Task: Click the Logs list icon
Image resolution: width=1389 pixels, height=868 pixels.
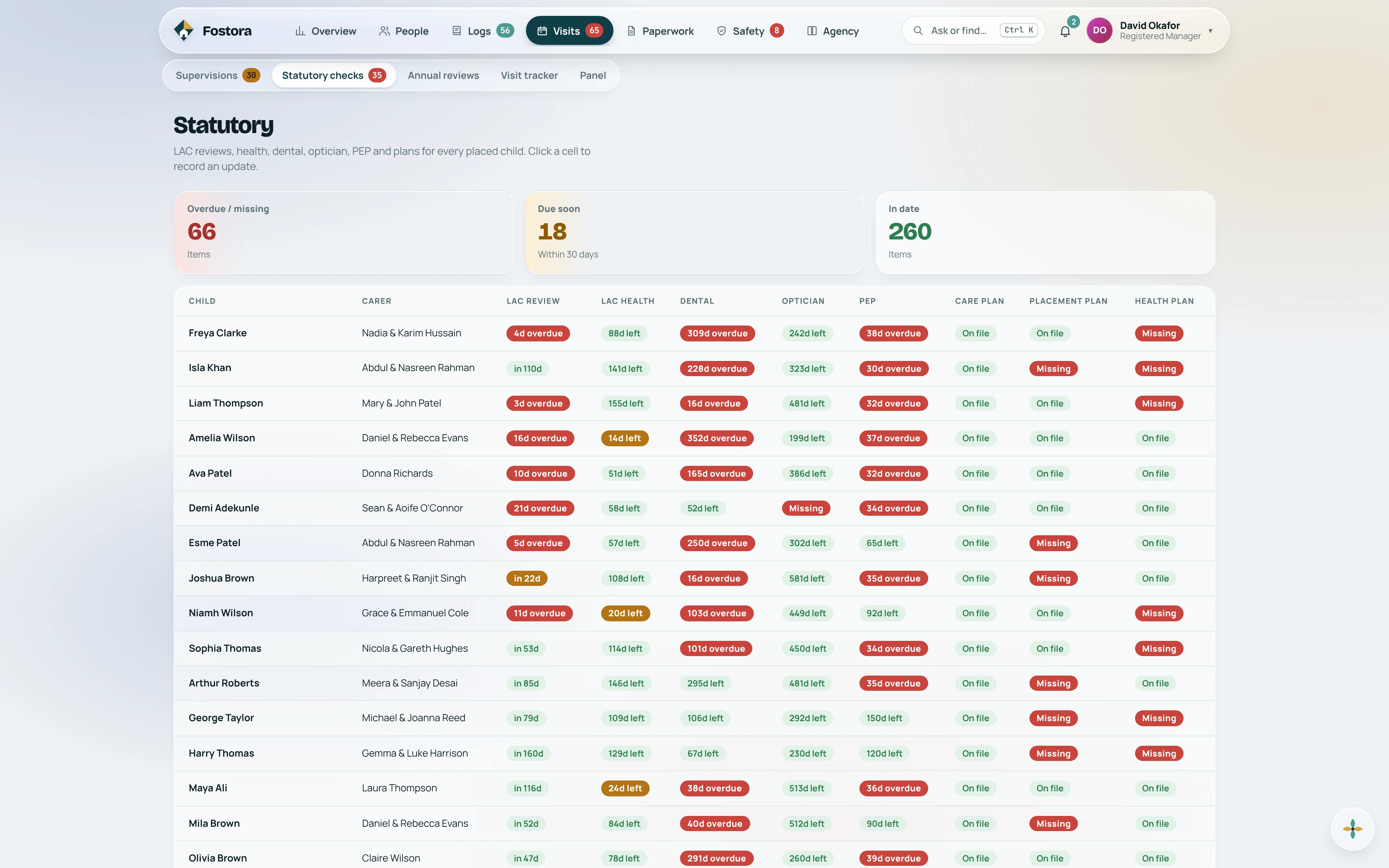Action: pyautogui.click(x=457, y=31)
